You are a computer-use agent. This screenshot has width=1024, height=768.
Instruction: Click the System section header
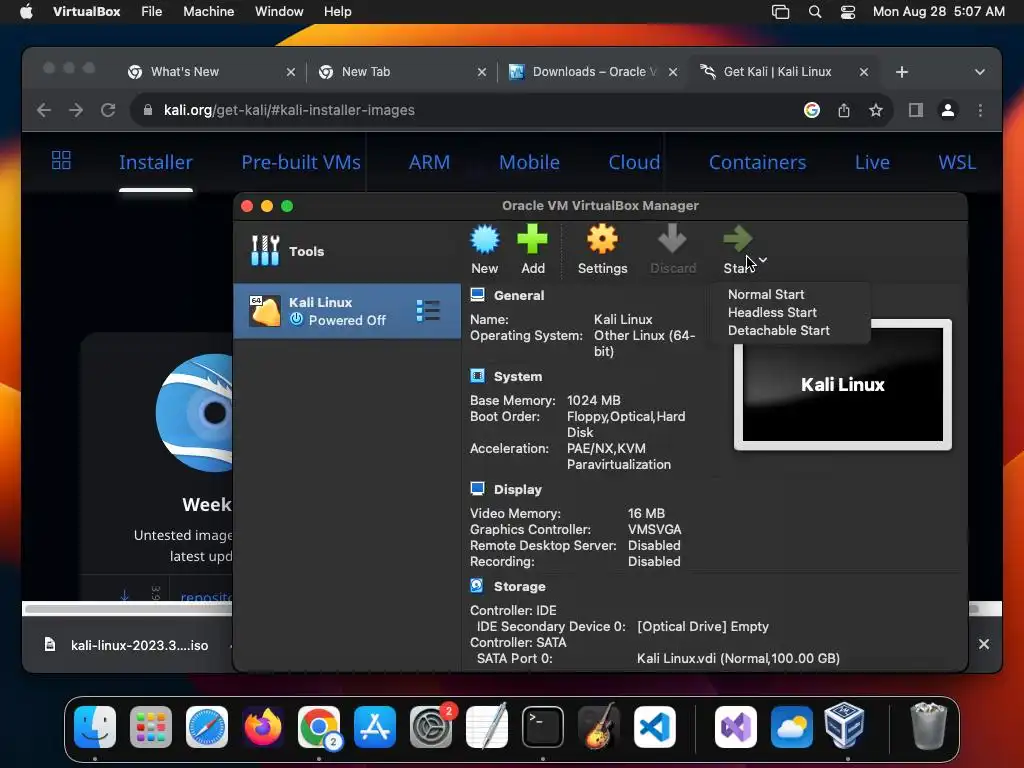pos(517,377)
